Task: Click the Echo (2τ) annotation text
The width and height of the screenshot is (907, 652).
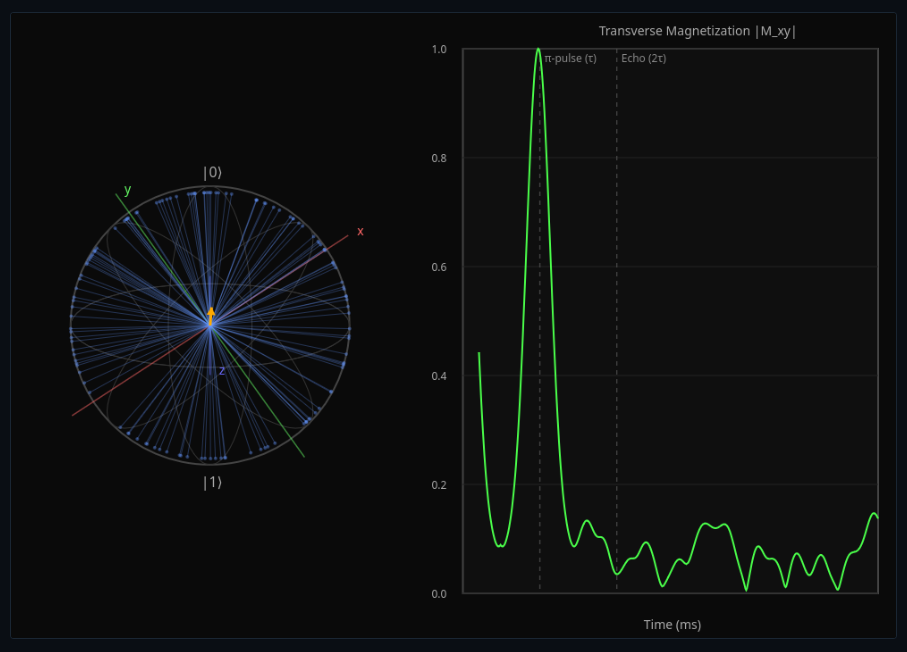Action: (x=645, y=59)
